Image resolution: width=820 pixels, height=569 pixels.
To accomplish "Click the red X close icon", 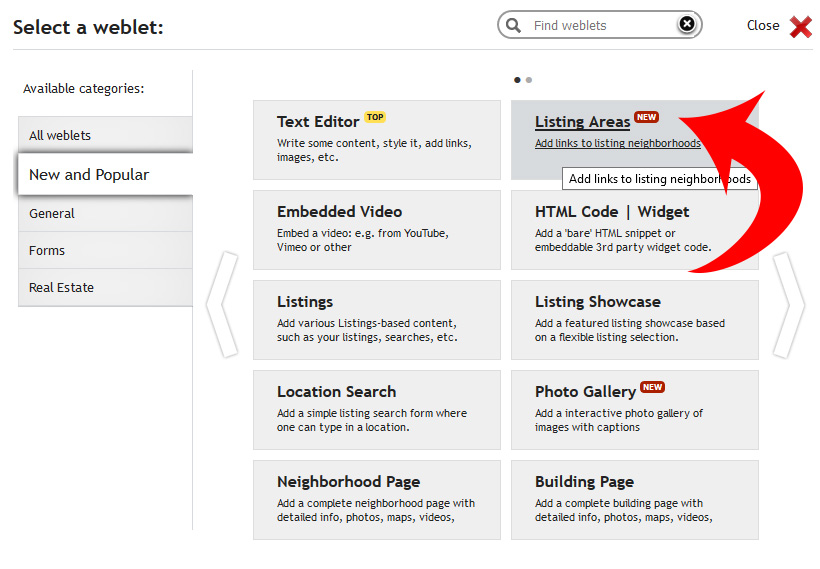I will tap(801, 26).
